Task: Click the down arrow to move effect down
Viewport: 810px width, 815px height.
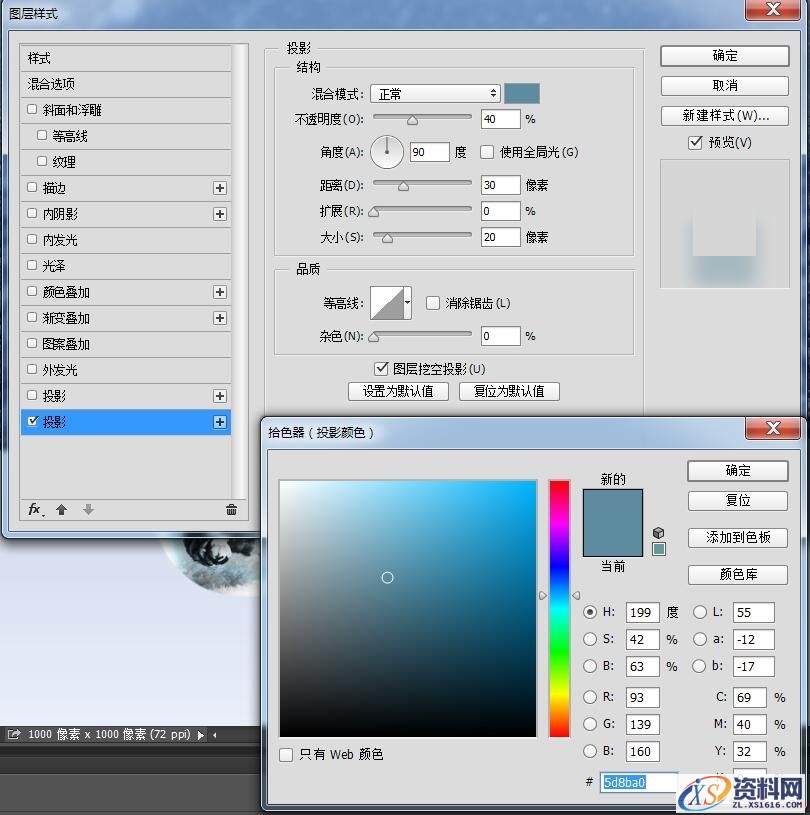Action: pyautogui.click(x=88, y=510)
